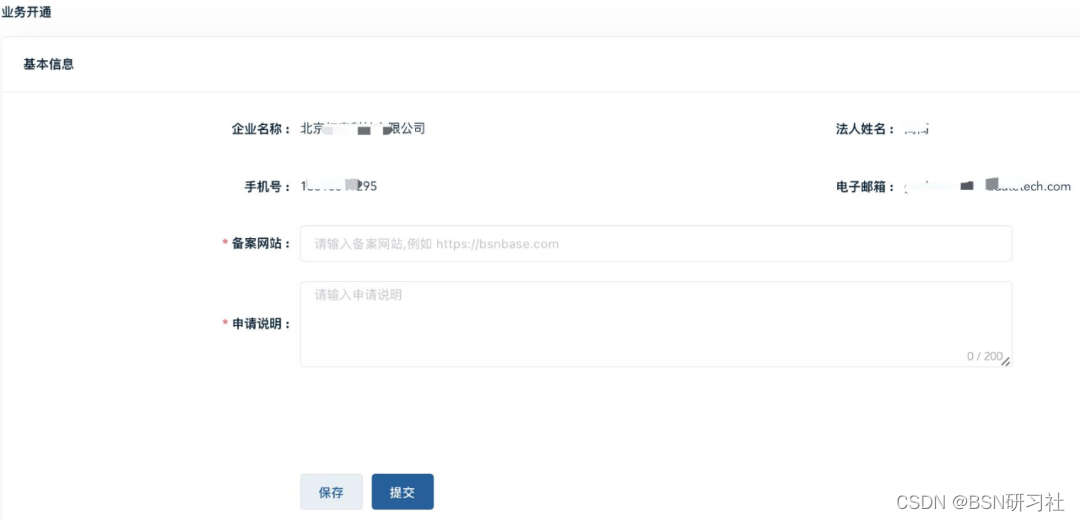Image resolution: width=1080 pixels, height=521 pixels.
Task: Select the 企业名称 label
Action: point(261,129)
